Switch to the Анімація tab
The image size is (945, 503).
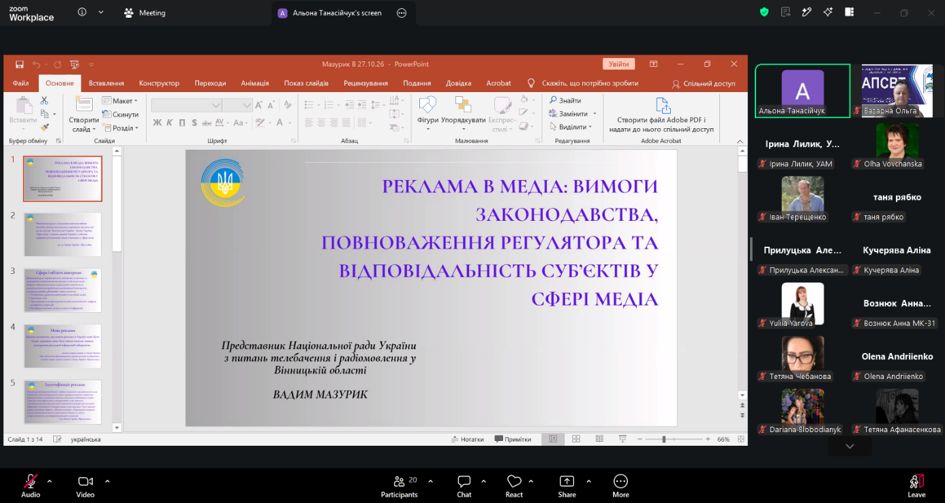(255, 83)
